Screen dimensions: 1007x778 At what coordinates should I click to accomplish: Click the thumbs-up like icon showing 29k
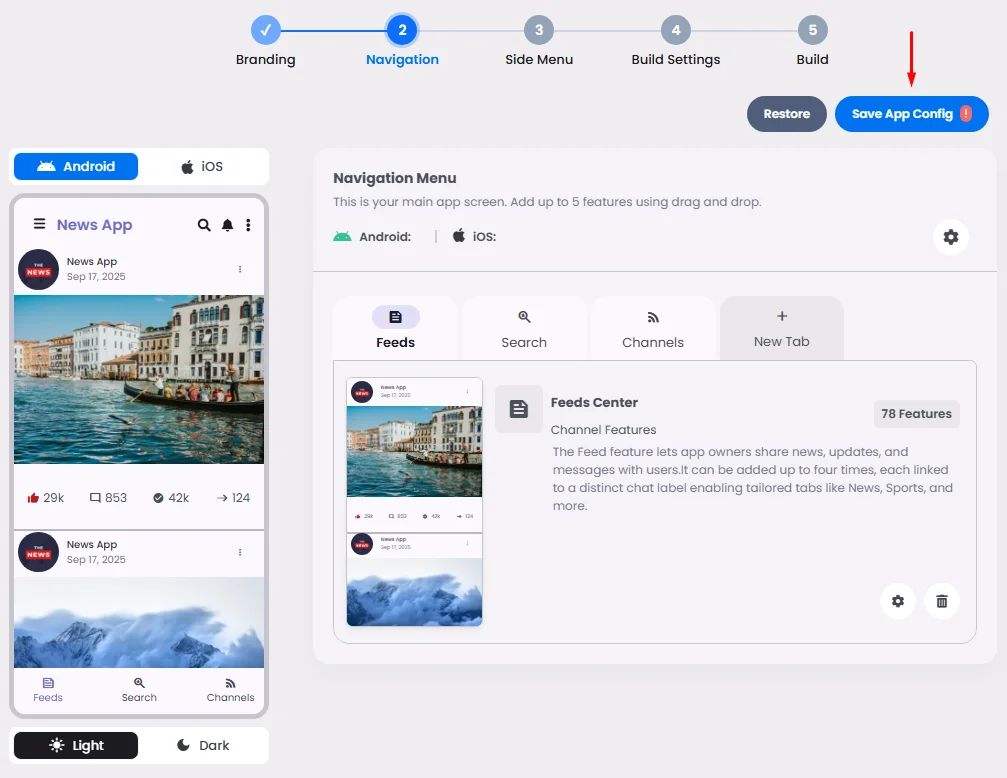33,498
